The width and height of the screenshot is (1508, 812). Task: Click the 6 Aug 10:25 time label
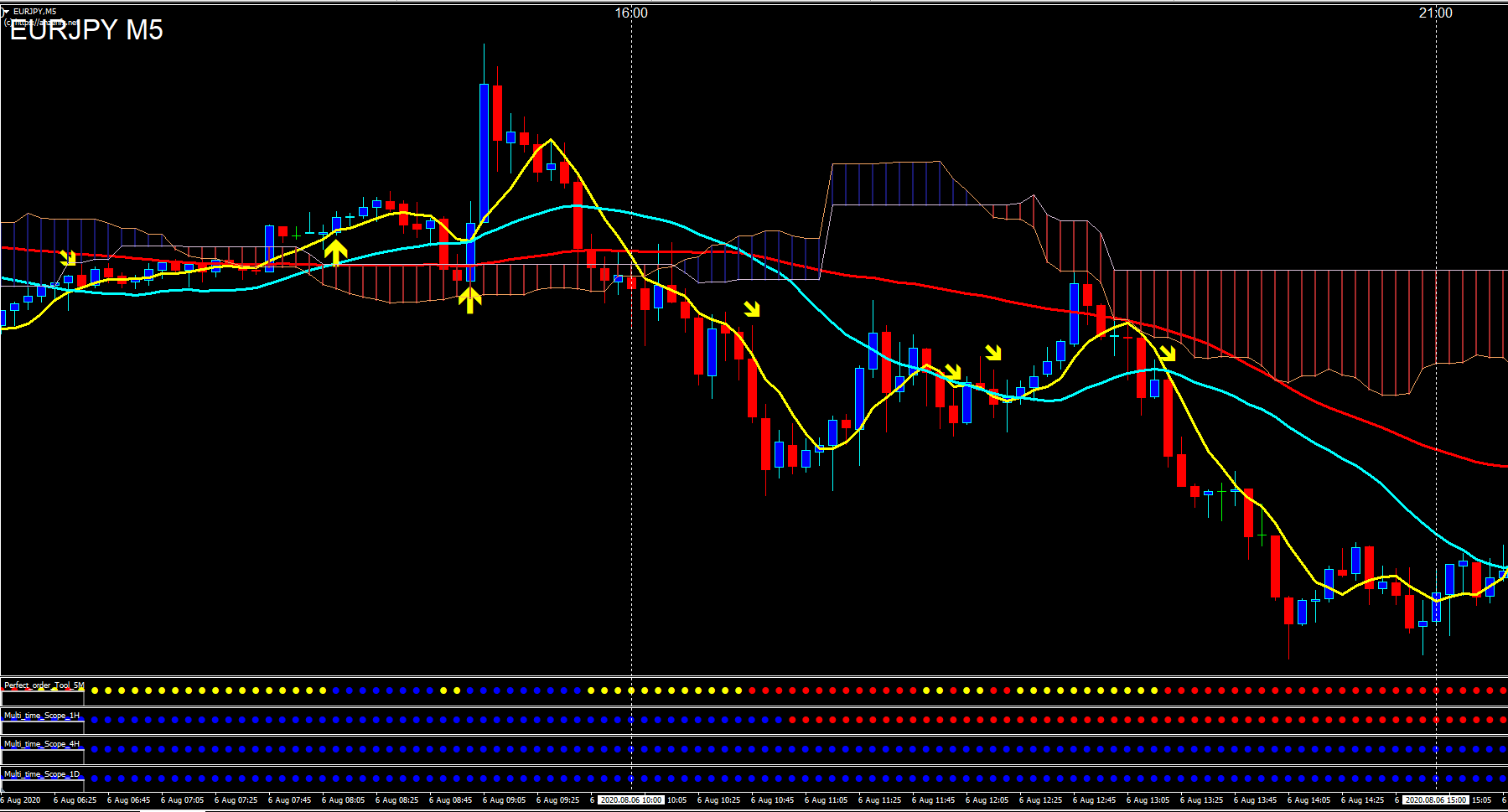click(x=721, y=800)
